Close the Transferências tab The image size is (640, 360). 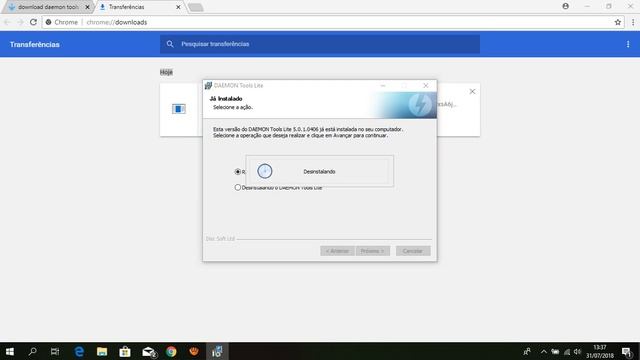[178, 7]
